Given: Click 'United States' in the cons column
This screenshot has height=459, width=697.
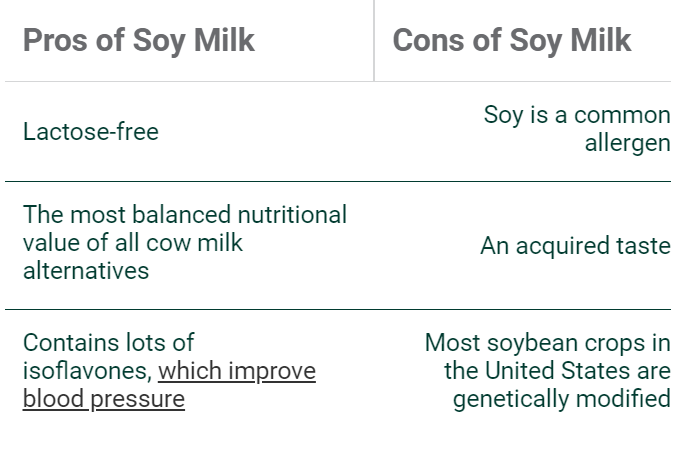Looking at the screenshot, I should point(557,371).
